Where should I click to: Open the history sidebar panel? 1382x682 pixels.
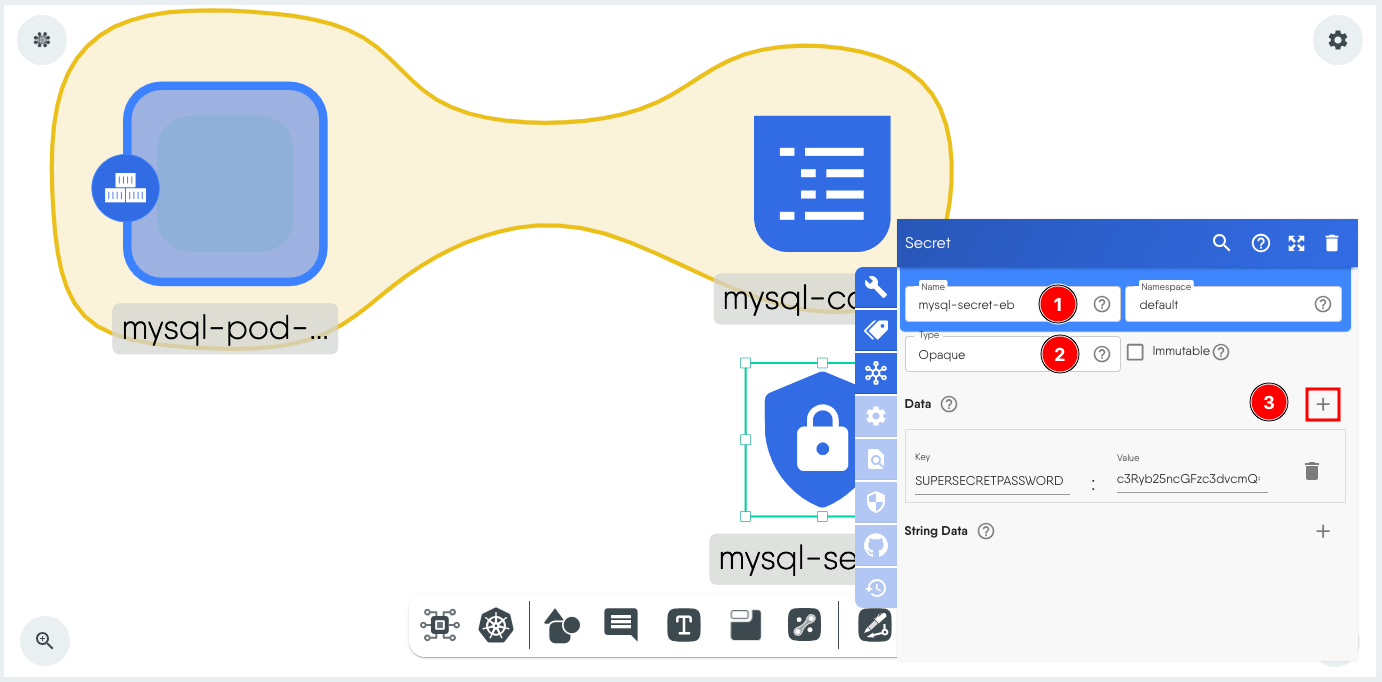[876, 588]
